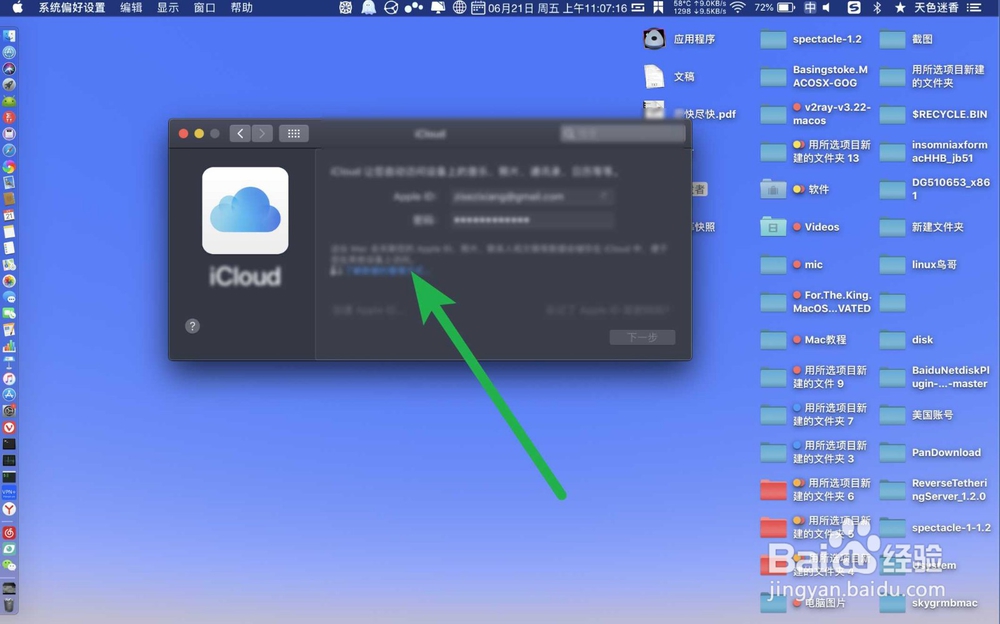Click the Wi-Fi status icon in menu bar

pos(738,8)
